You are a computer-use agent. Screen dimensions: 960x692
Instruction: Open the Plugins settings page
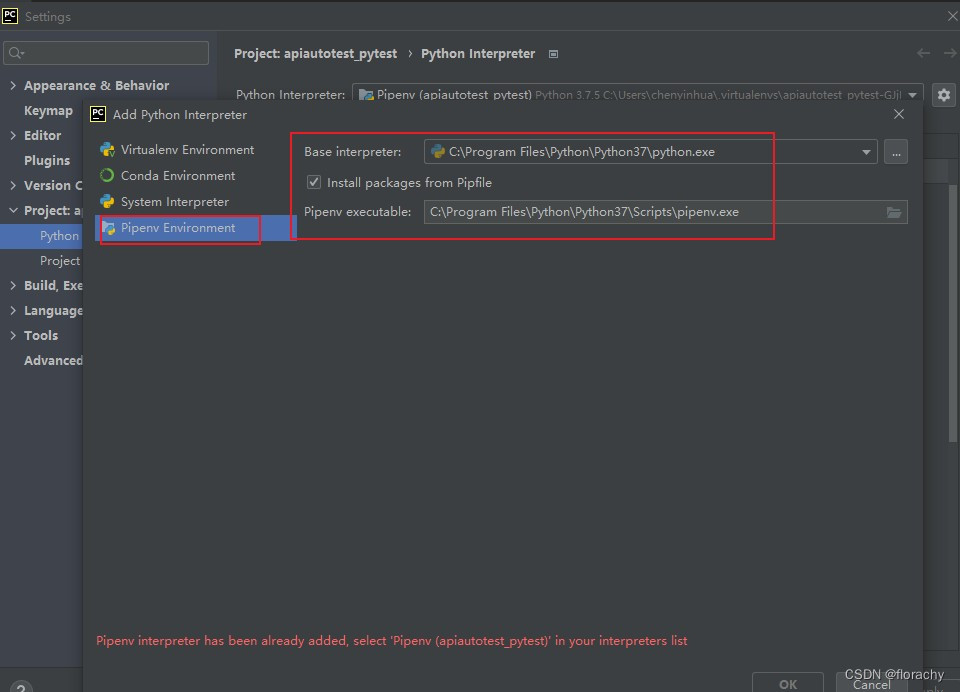[x=47, y=160]
